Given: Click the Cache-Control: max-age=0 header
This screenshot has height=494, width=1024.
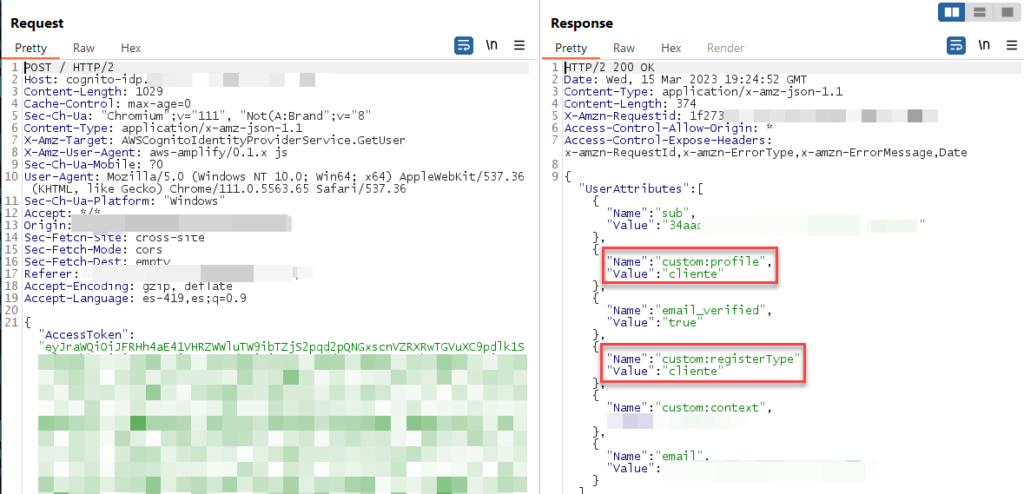Looking at the screenshot, I should pos(107,104).
